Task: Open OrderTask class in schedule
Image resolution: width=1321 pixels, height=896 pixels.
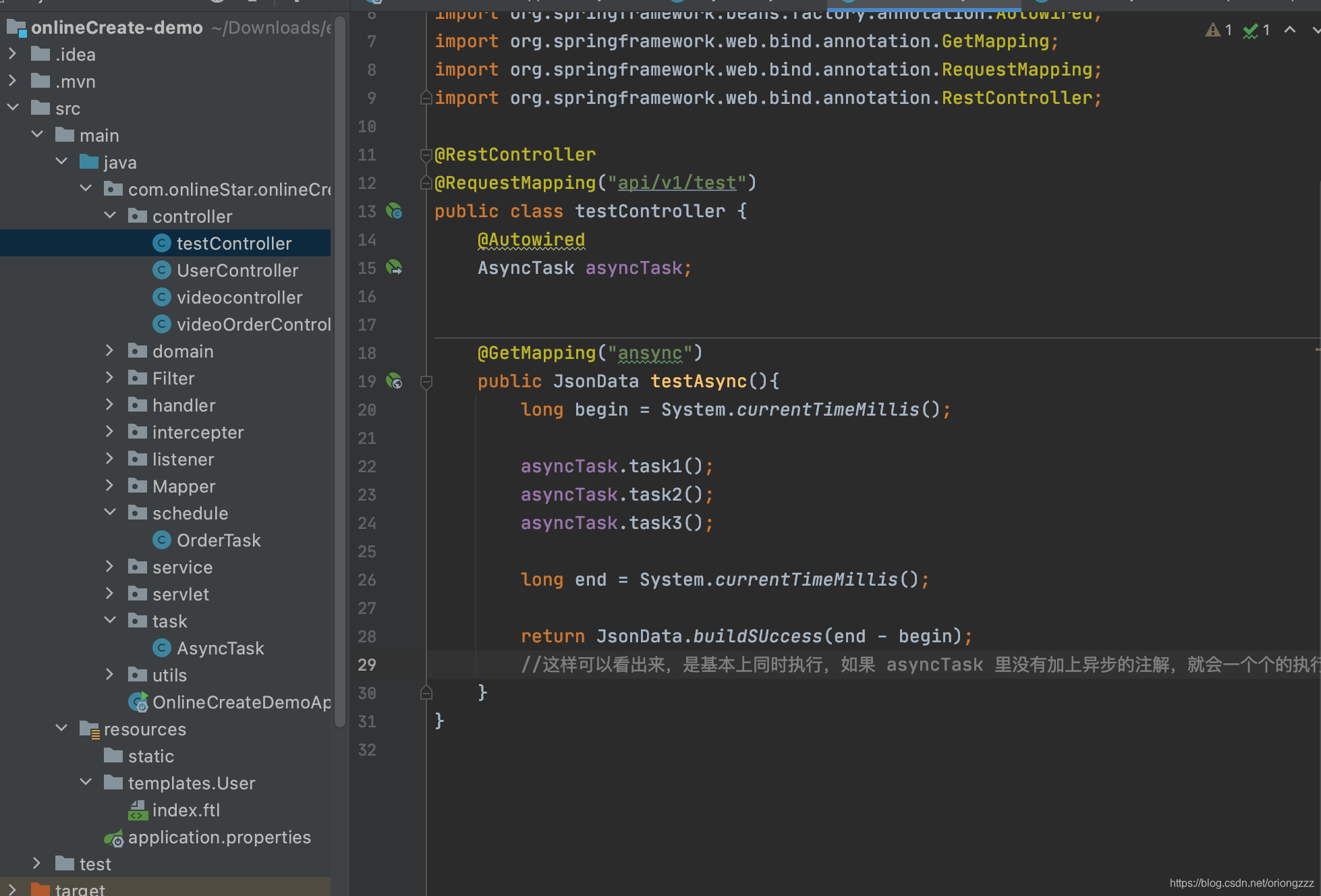Action: pos(219,540)
